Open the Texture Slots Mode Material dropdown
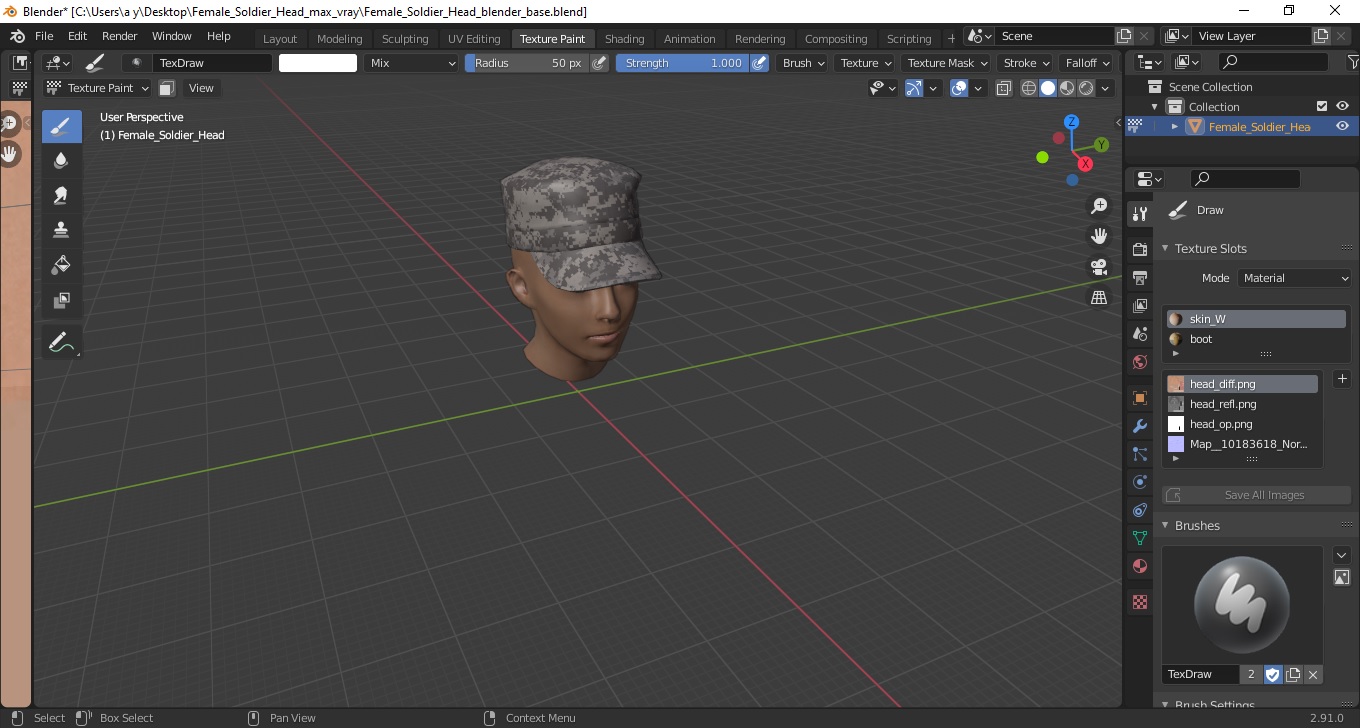Viewport: 1360px width, 728px height. [x=1295, y=278]
